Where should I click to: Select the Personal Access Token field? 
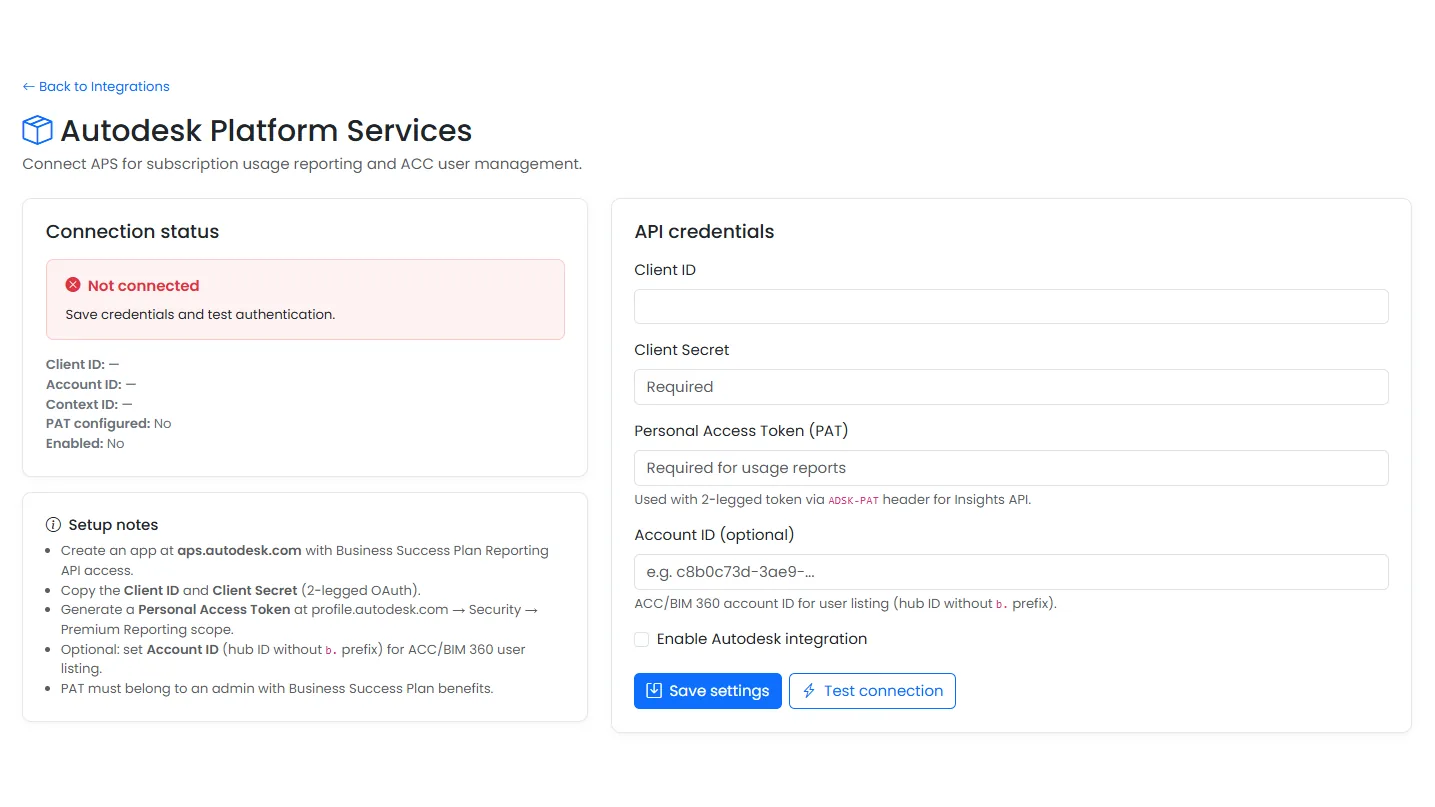[x=1011, y=468]
